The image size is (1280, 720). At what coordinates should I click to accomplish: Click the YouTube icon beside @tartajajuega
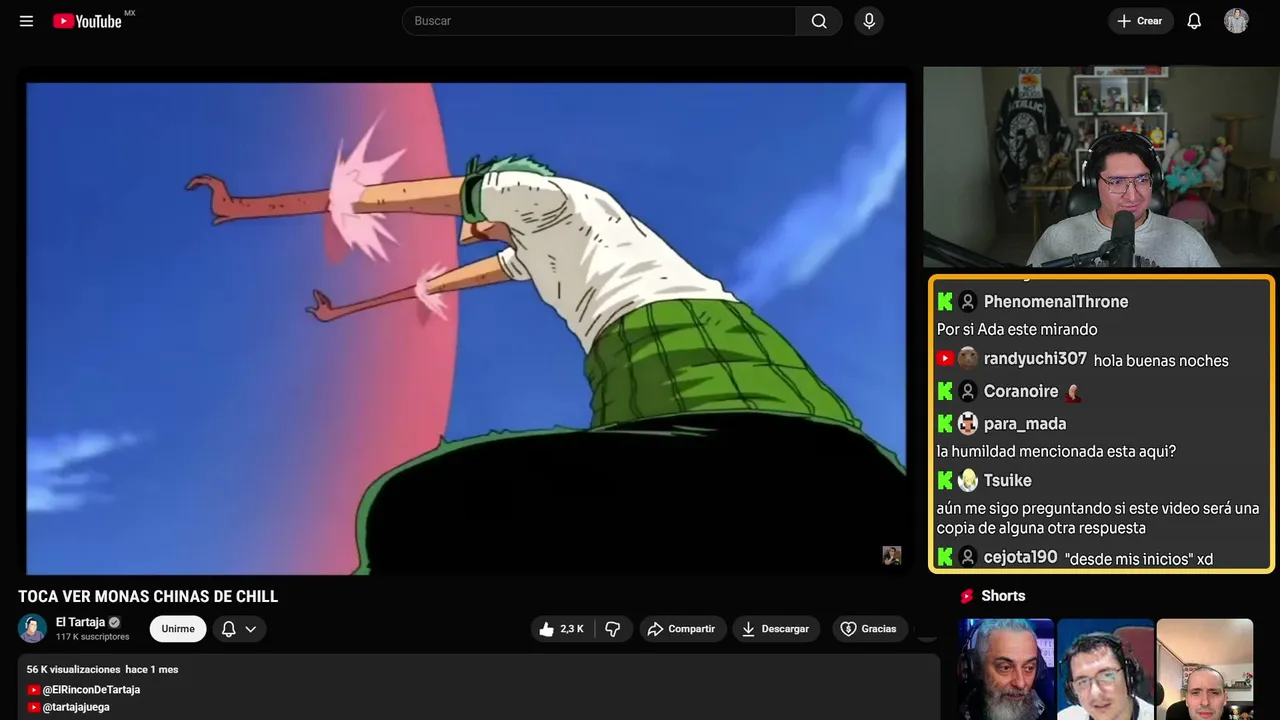coord(33,707)
